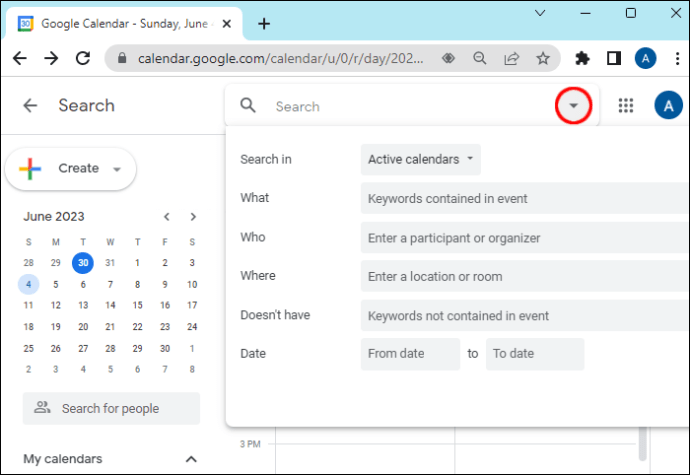Click the share page icon in address bar
Image resolution: width=690 pixels, height=475 pixels.
[511, 58]
